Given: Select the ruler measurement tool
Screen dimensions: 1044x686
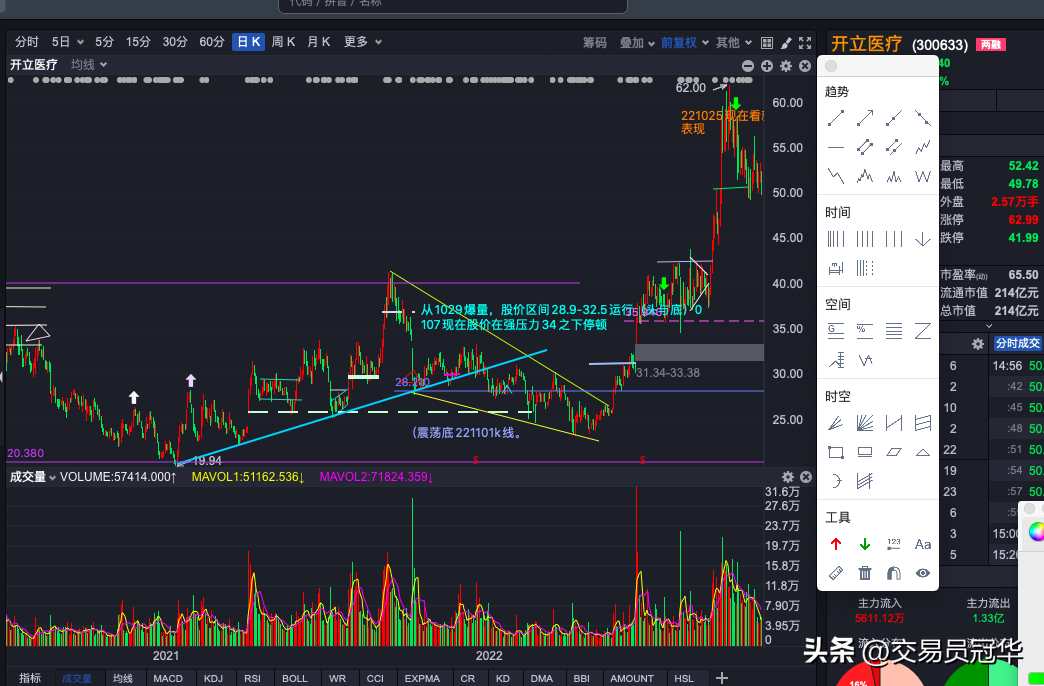Looking at the screenshot, I should 836,573.
